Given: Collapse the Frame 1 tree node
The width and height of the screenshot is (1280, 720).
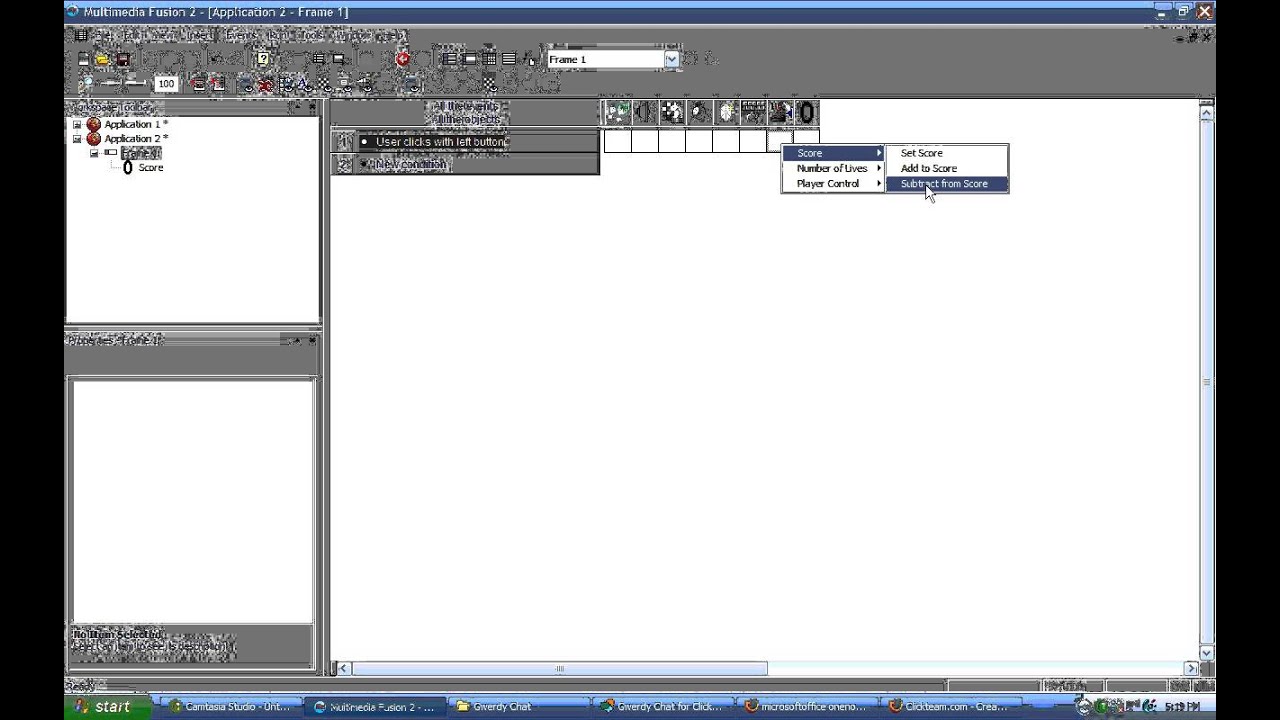Looking at the screenshot, I should pos(94,153).
